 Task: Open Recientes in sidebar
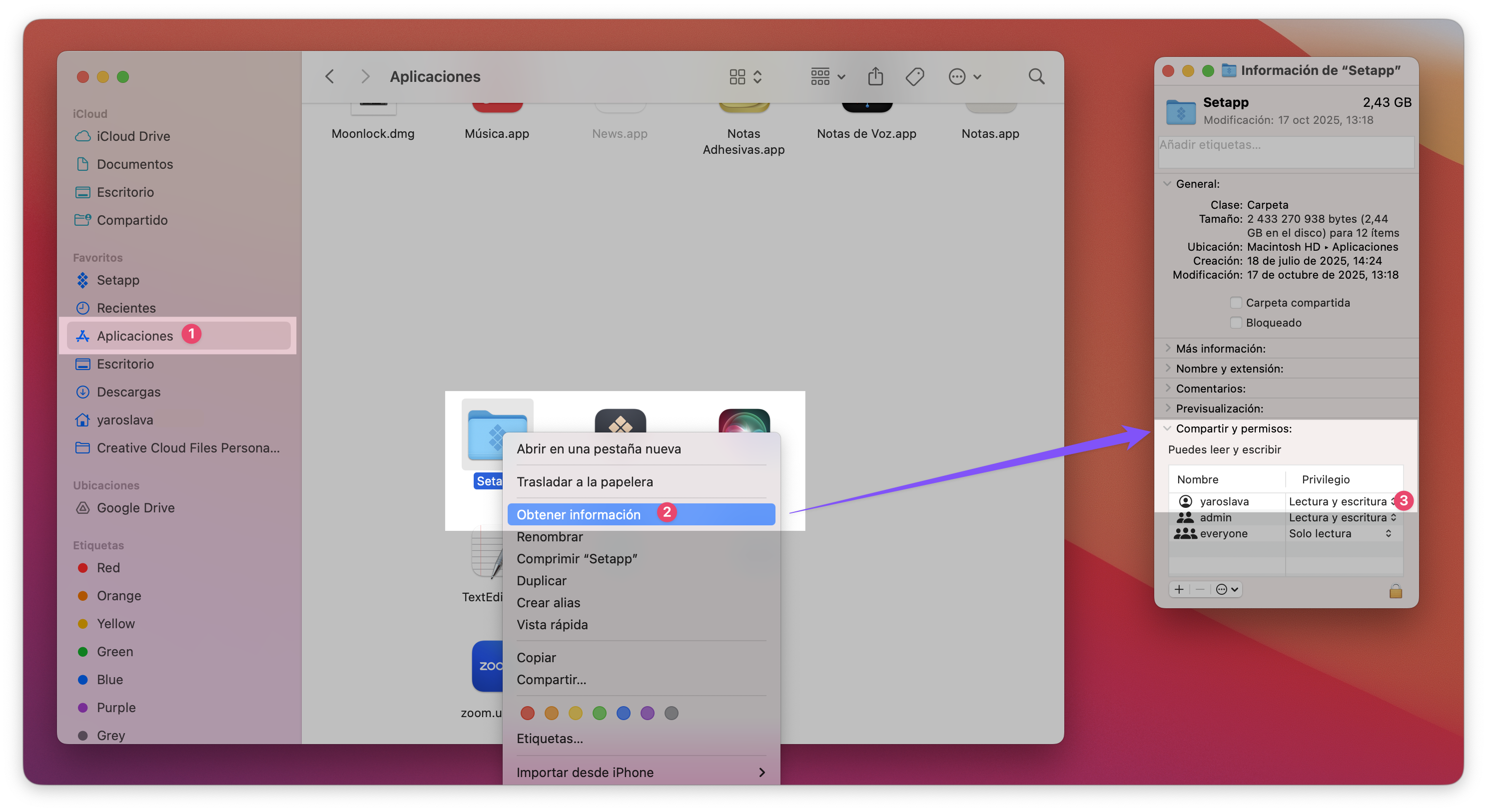click(x=178, y=308)
